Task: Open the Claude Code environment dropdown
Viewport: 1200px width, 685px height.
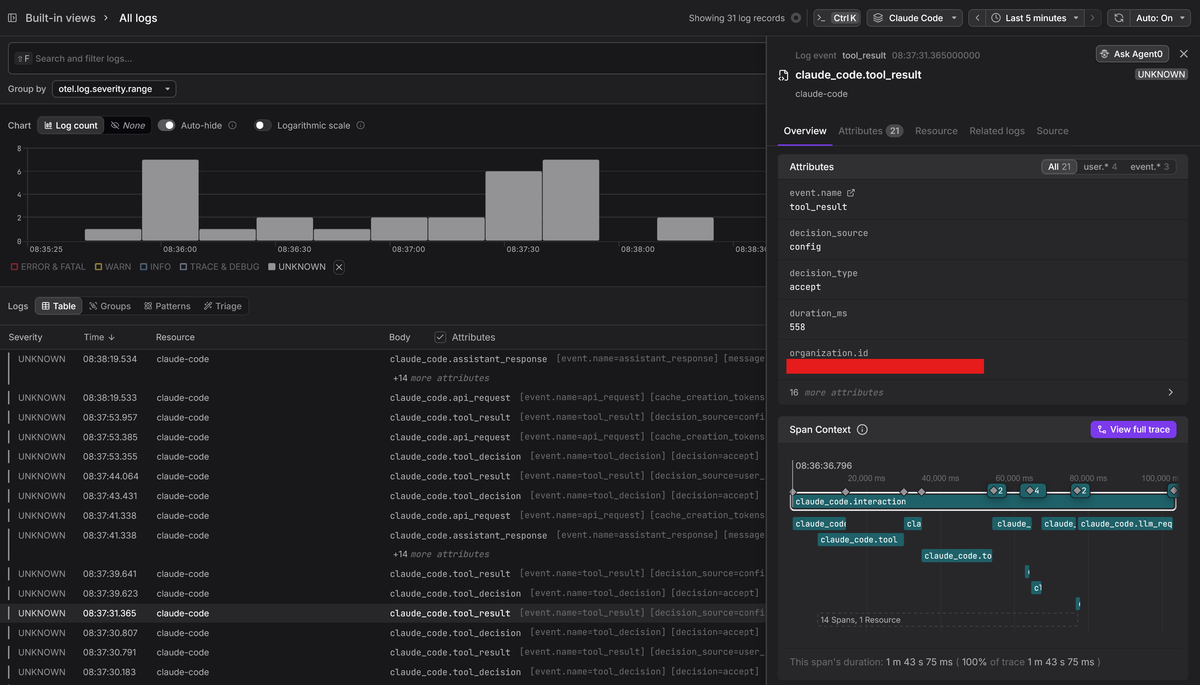Action: point(914,18)
